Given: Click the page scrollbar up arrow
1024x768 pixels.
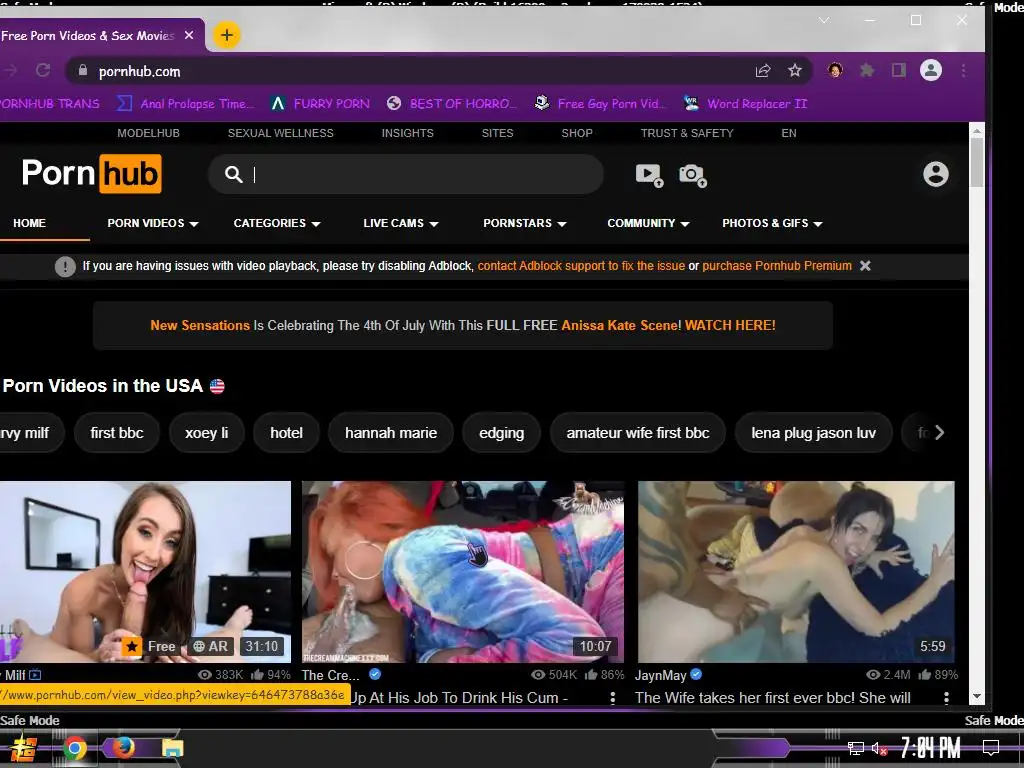Looking at the screenshot, I should click(976, 131).
